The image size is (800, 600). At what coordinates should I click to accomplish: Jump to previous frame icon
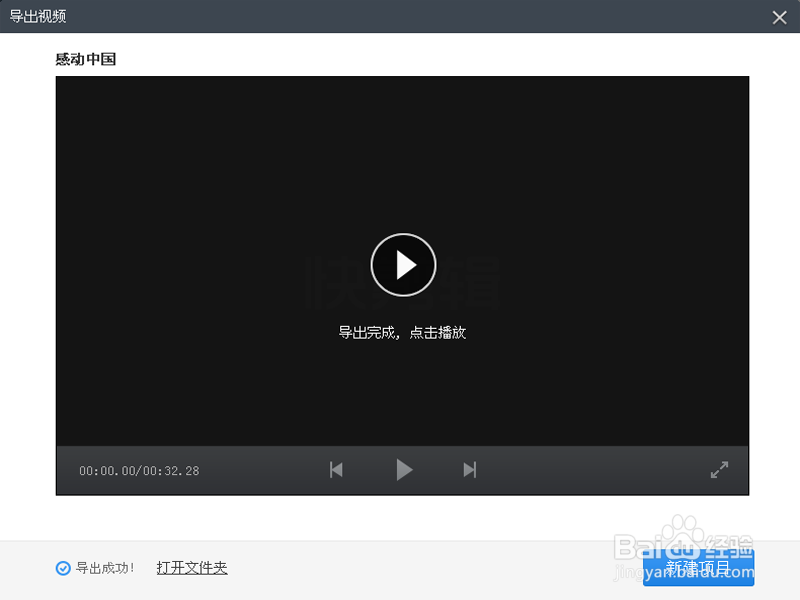tap(336, 469)
